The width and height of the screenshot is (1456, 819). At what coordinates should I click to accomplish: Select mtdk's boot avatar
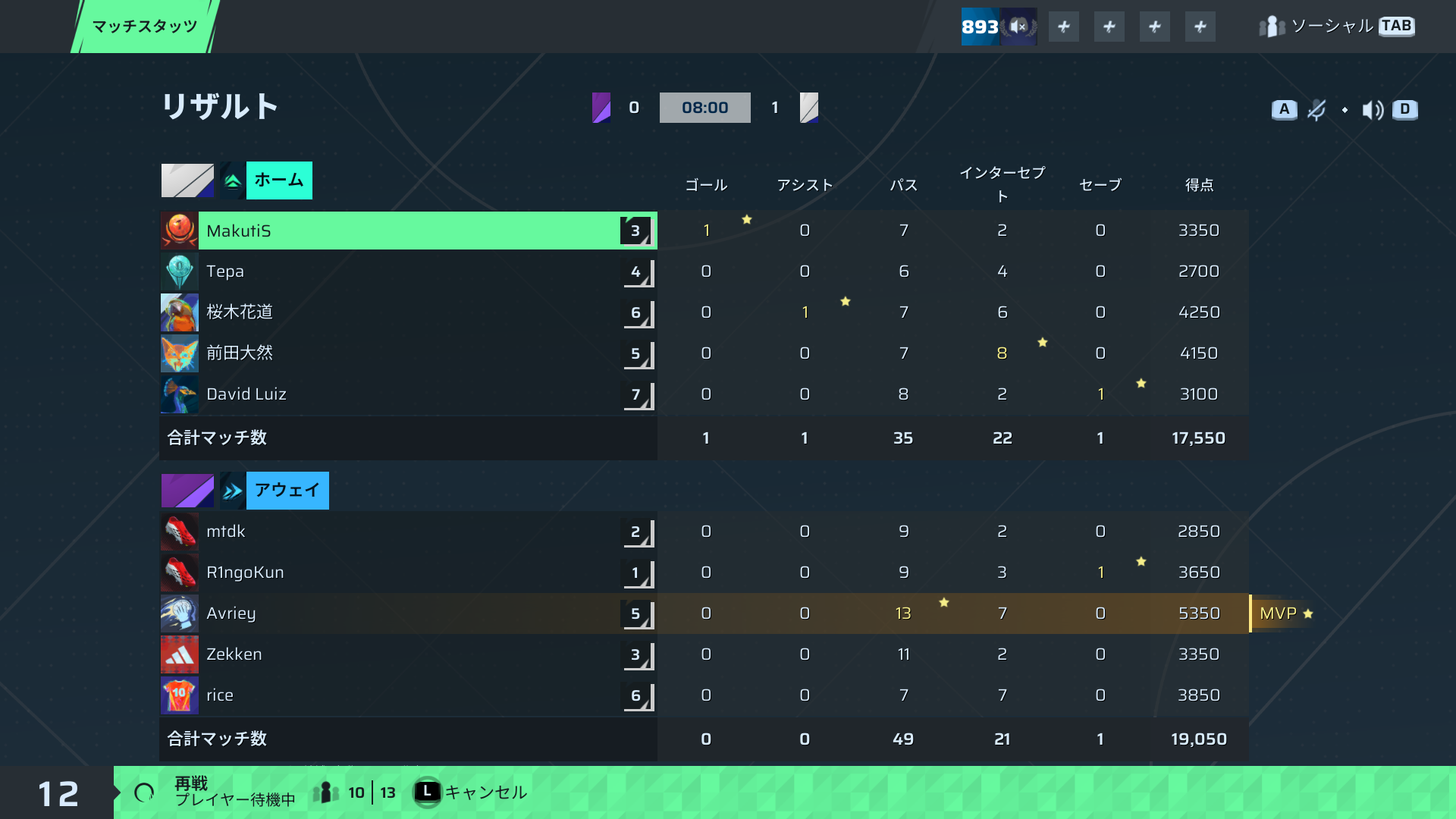point(180,532)
